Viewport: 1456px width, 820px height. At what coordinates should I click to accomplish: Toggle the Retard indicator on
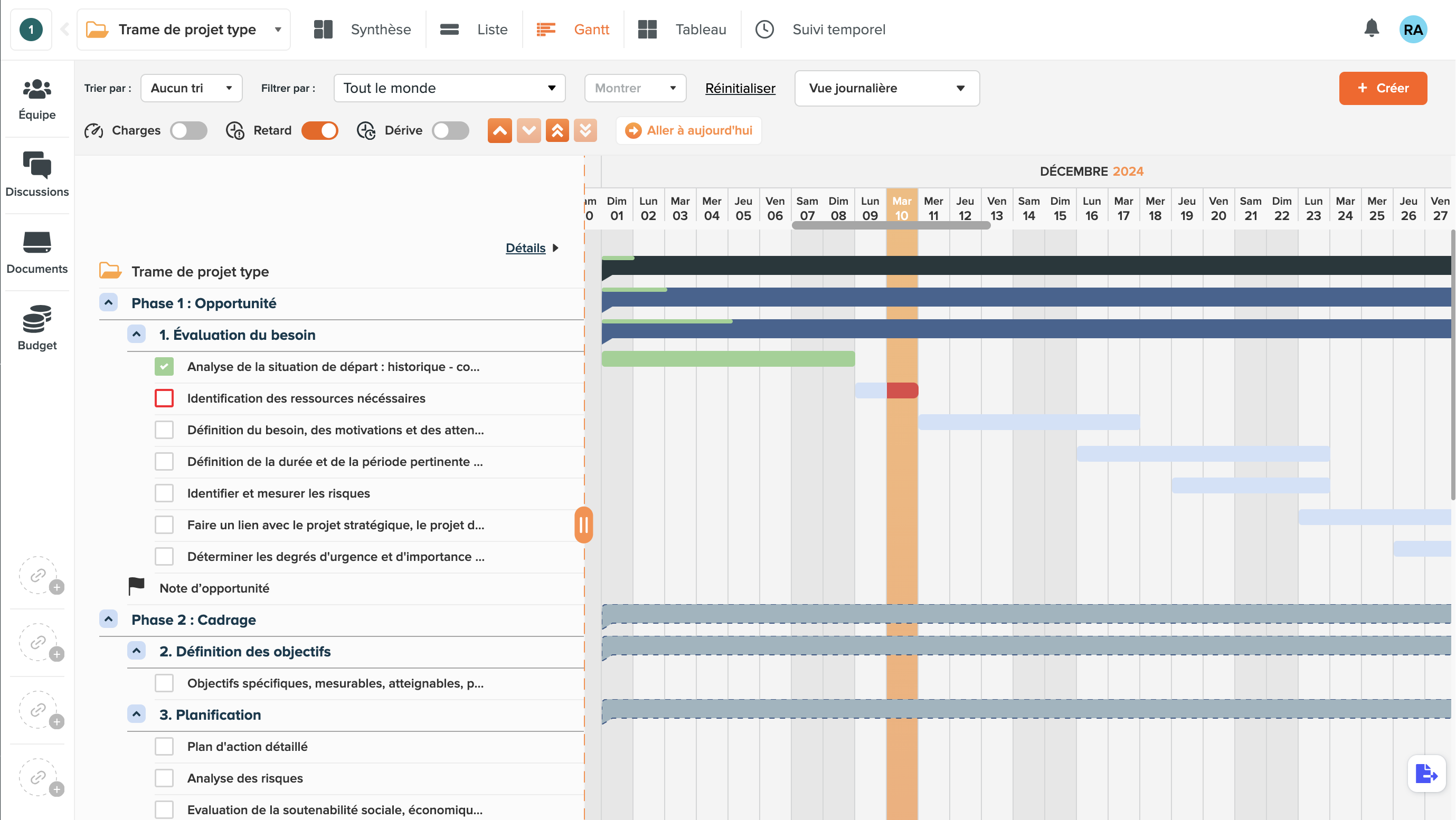coord(319,130)
